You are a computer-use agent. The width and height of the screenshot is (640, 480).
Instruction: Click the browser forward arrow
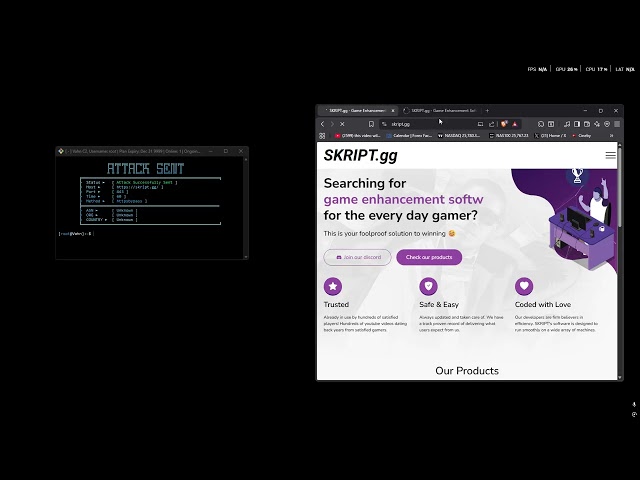click(332, 124)
